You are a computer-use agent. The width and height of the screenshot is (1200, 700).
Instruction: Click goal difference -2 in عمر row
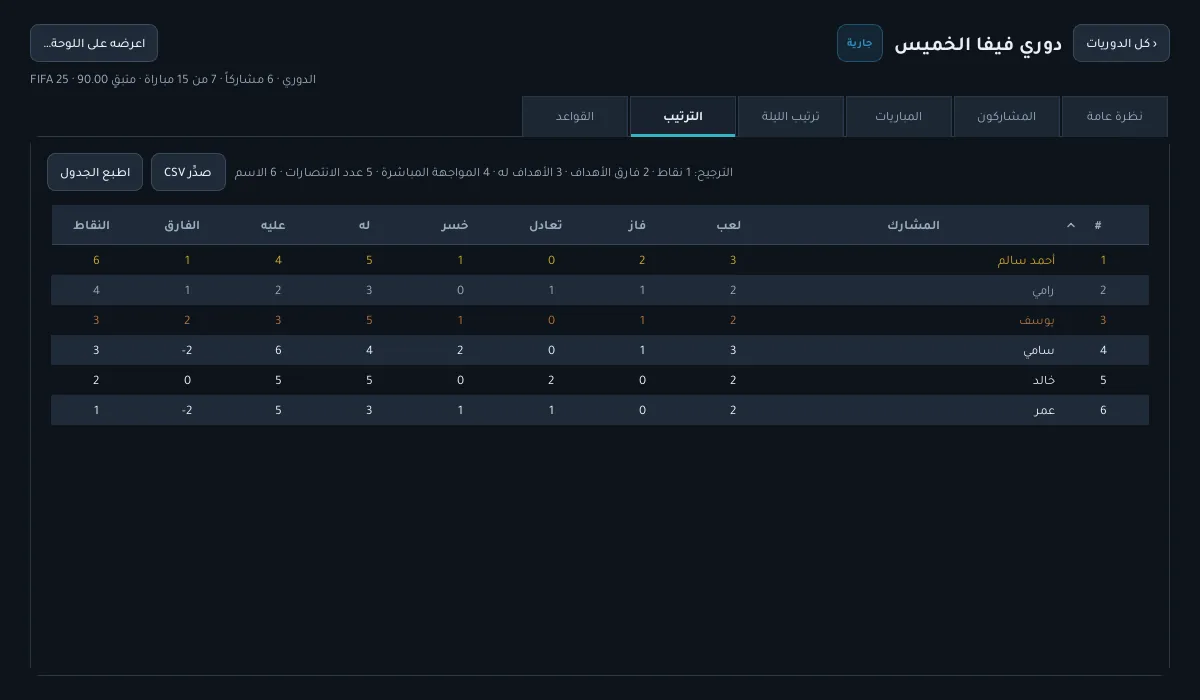[187, 410]
